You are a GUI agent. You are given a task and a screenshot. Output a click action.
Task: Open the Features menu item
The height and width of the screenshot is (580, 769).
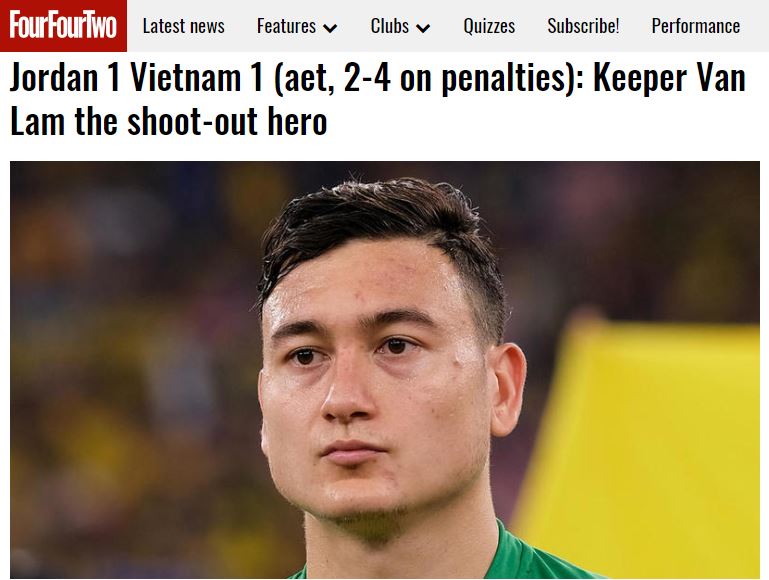[286, 26]
